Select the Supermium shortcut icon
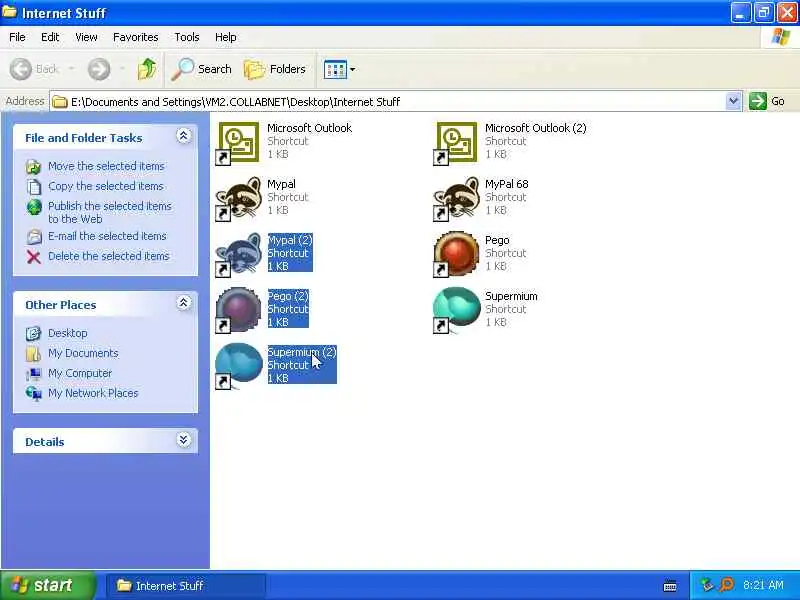Screen dimensions: 800x600 tap(456, 311)
